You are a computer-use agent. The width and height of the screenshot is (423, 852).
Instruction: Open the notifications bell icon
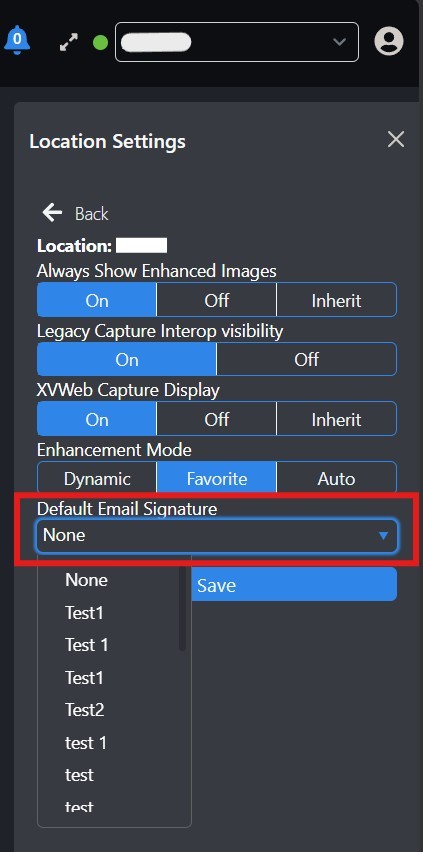coord(17,40)
